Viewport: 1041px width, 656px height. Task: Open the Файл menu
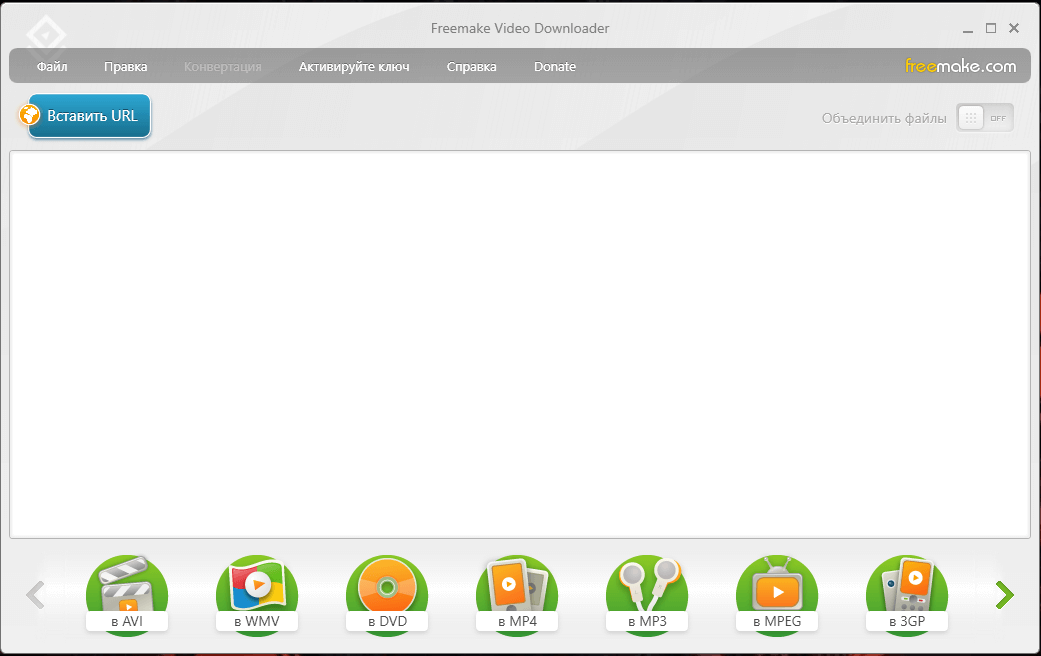(52, 66)
